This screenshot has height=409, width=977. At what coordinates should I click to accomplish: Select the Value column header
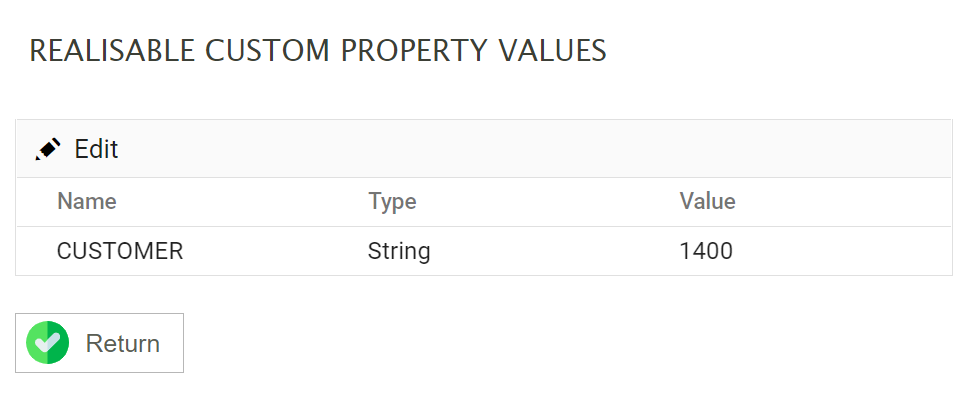(707, 201)
